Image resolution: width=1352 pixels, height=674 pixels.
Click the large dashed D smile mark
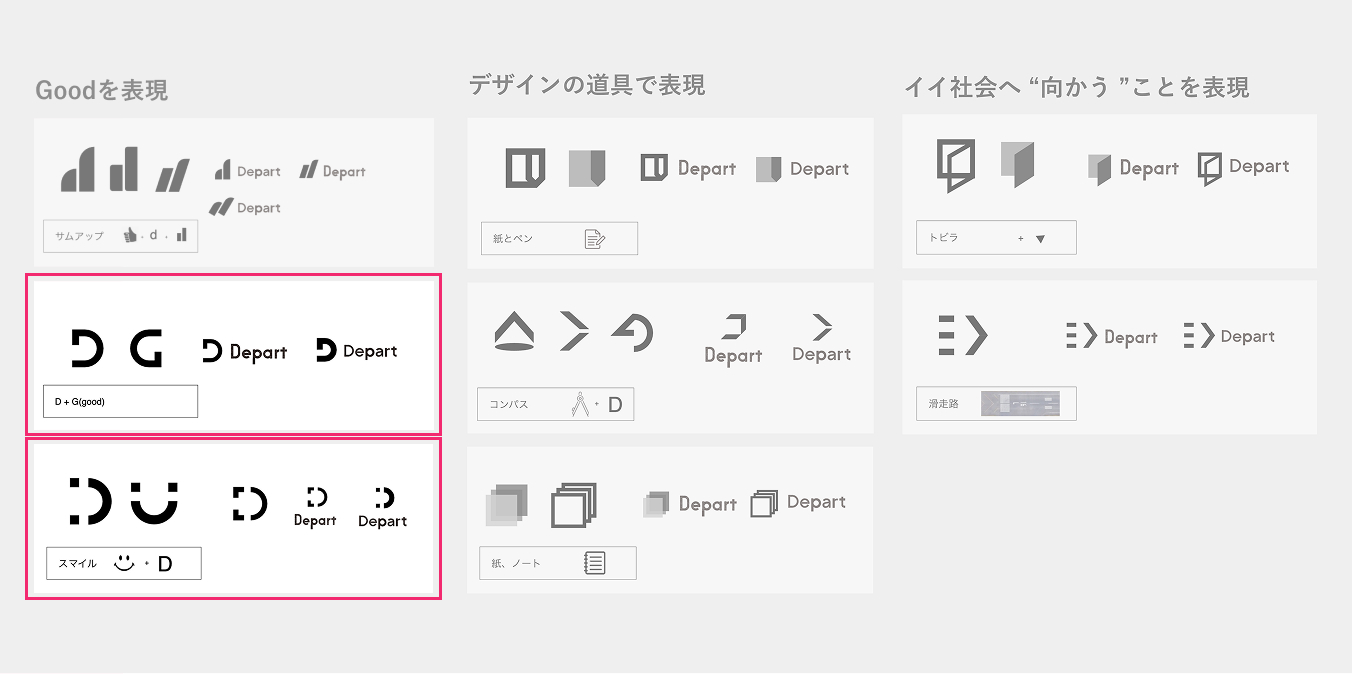click(89, 501)
